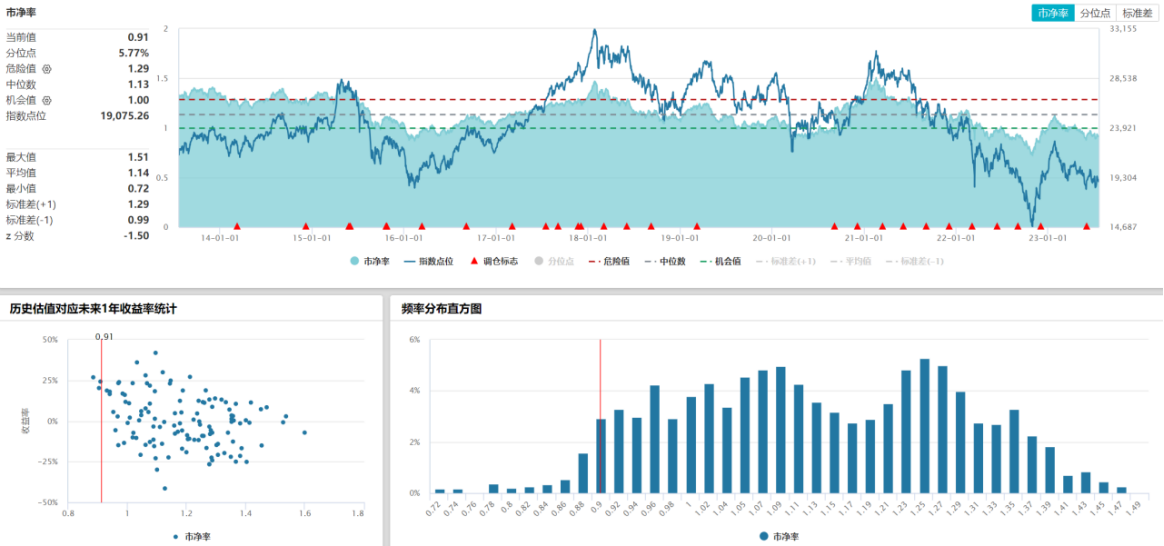Enable greyed-out 分位点 legend series
Viewport: 1164px width, 546px height.
tap(554, 261)
